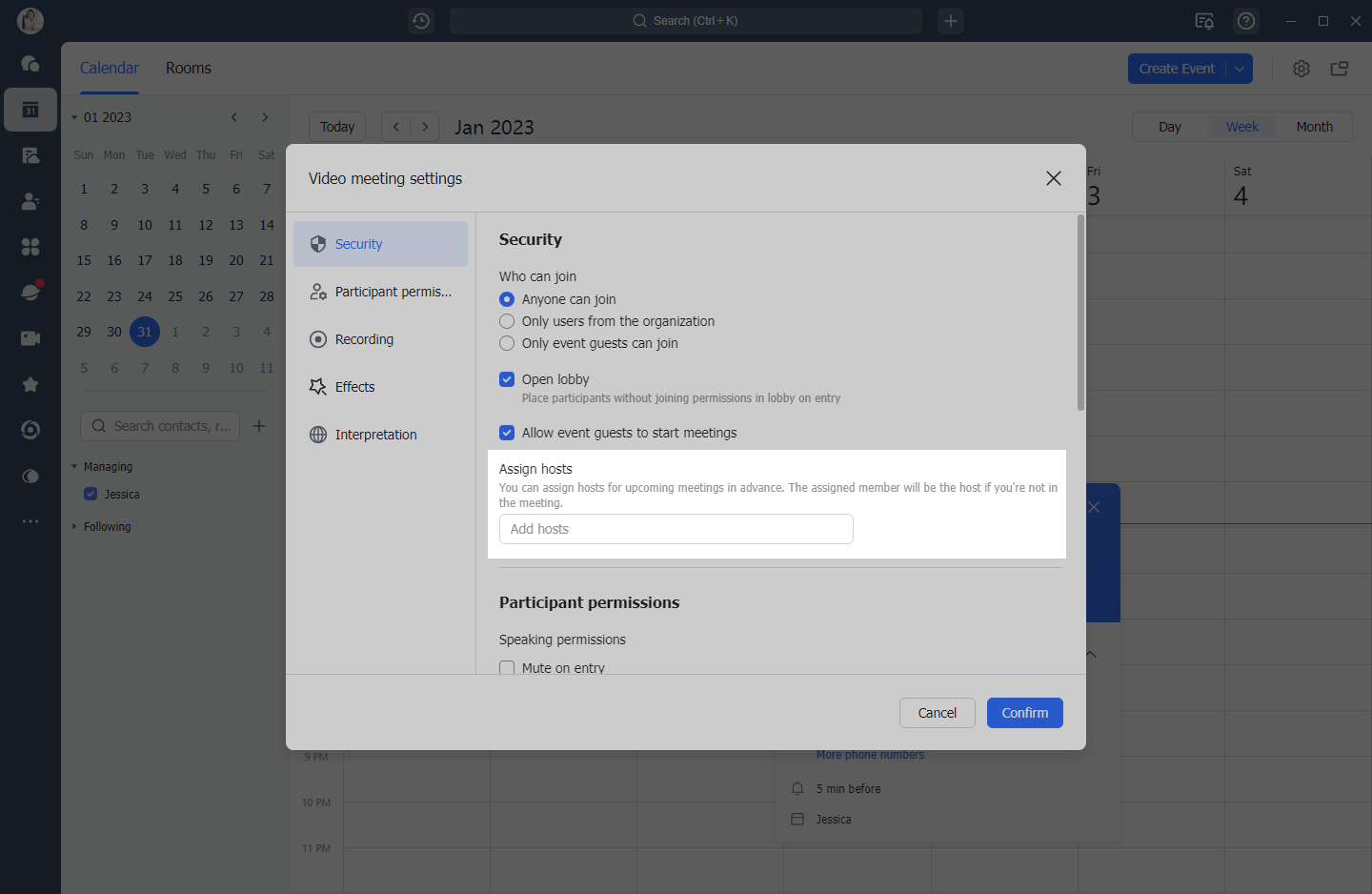Disable Allow event guests to start meetings

506,433
